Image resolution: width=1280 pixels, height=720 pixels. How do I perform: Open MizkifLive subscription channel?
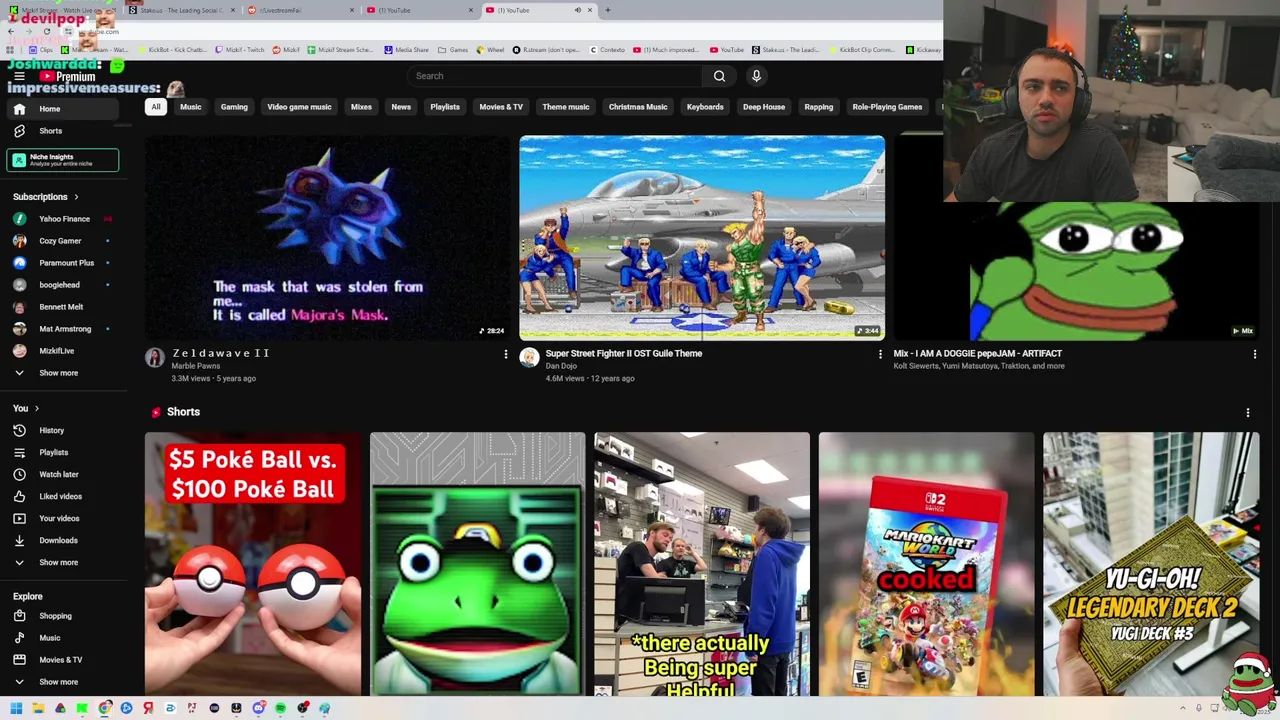click(x=62, y=351)
